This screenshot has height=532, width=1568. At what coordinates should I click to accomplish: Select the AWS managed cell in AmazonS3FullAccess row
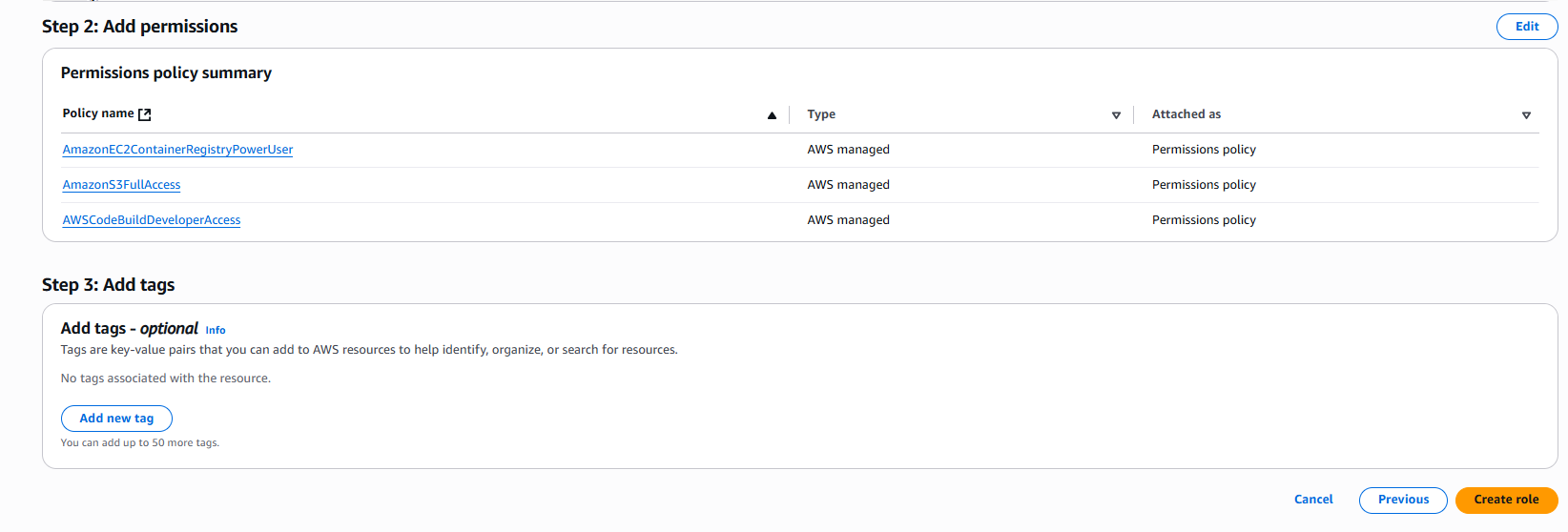click(848, 185)
